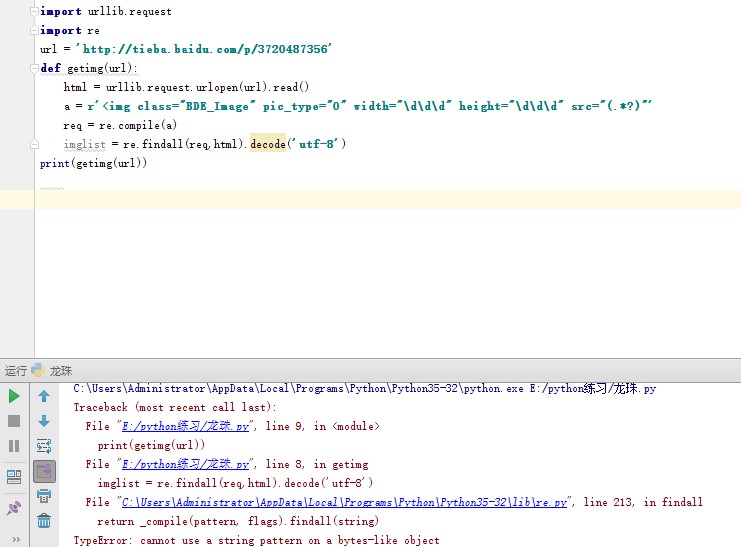Click the Stop process square icon

(14, 421)
